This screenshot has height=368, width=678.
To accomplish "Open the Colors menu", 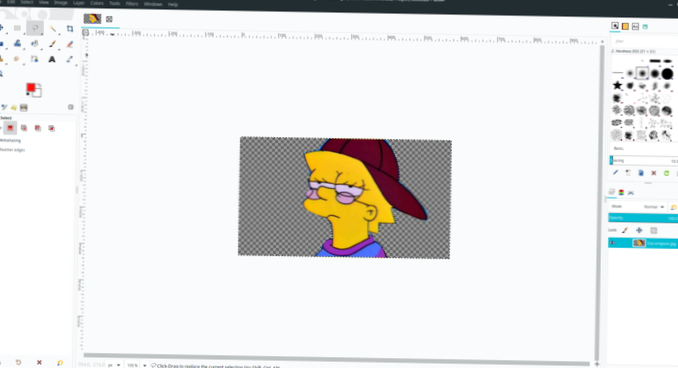I will (x=97, y=3).
